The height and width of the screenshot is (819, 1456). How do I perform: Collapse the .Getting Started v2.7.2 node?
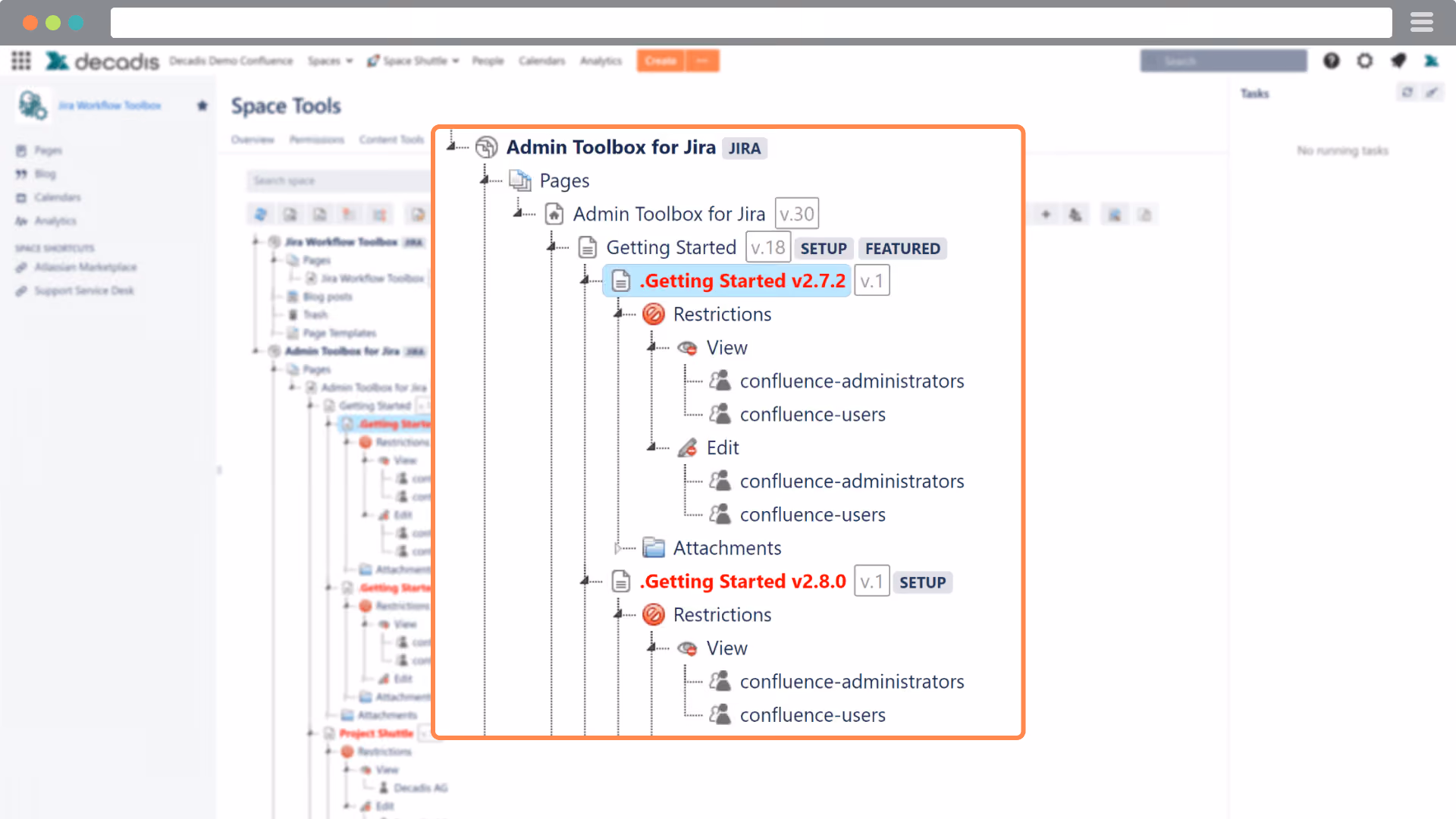pyautogui.click(x=585, y=280)
